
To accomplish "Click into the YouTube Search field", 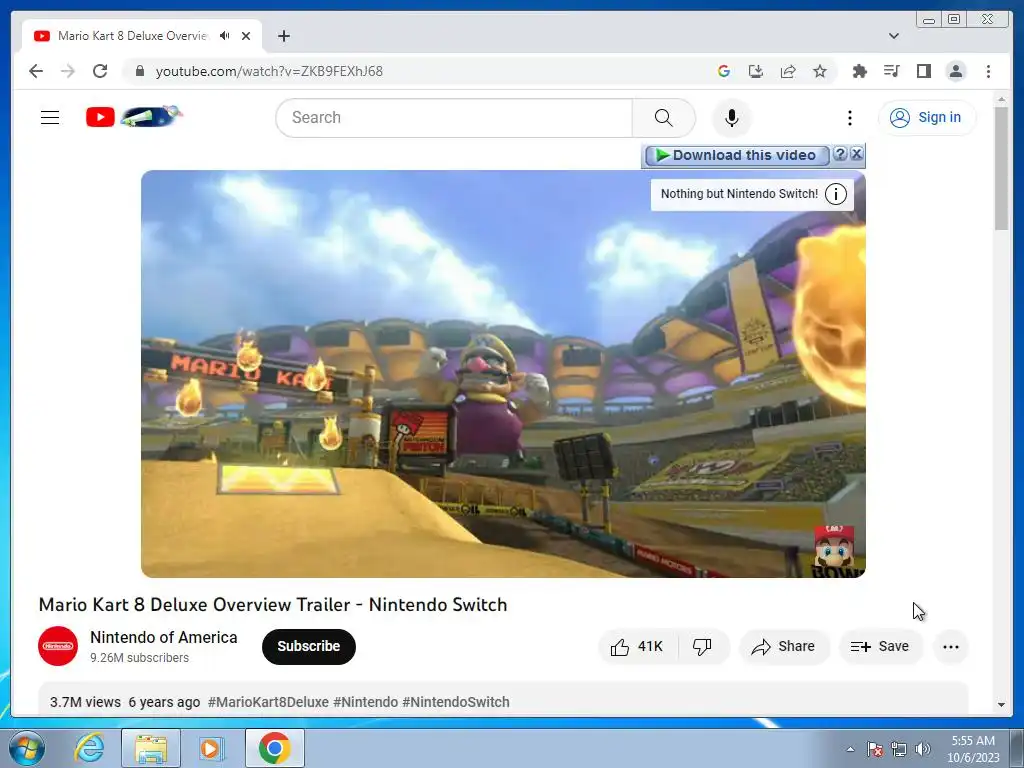I will click(x=455, y=118).
